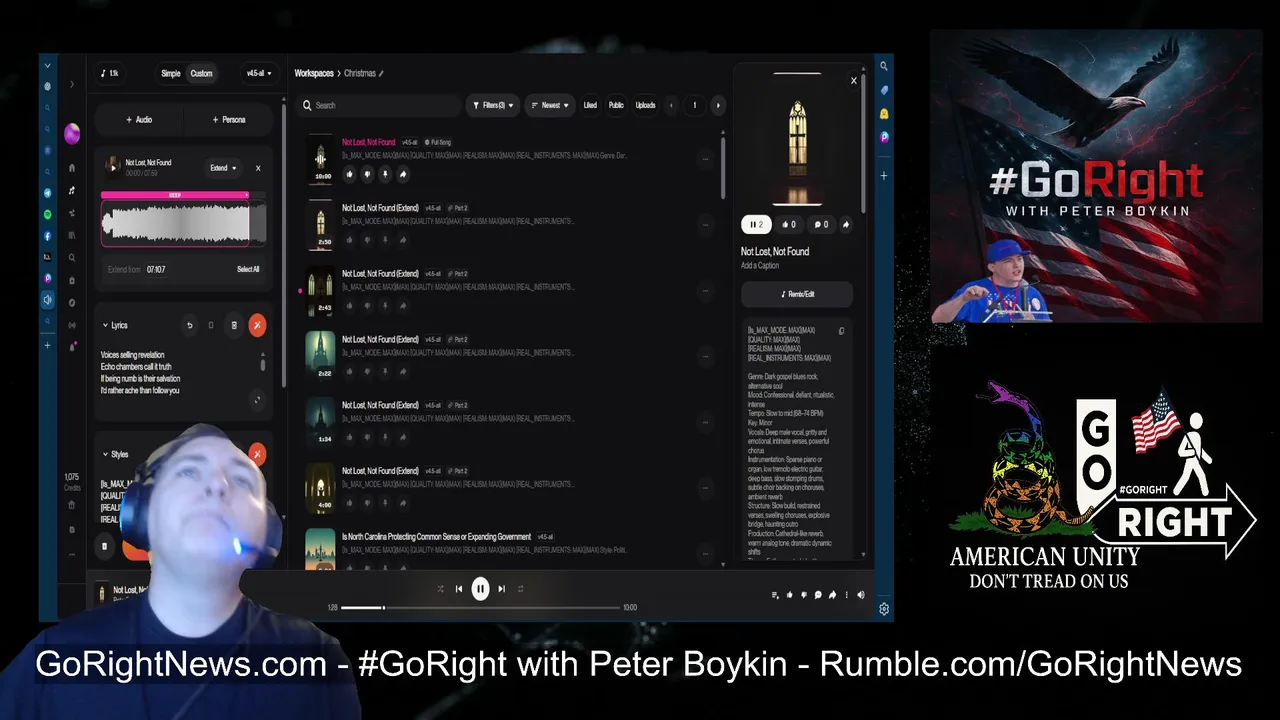This screenshot has height=720, width=1280.
Task: Open the Filters (3) dropdown
Action: pos(493,105)
